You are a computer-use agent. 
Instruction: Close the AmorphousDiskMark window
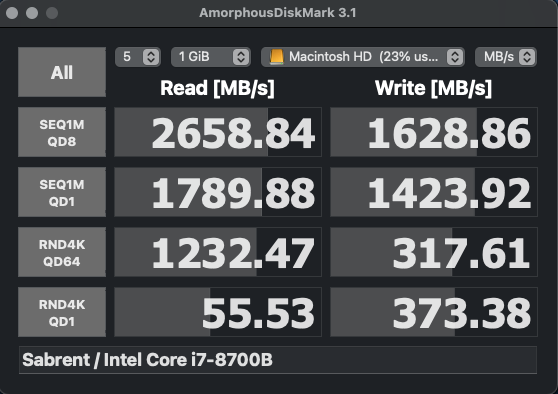pos(12,13)
